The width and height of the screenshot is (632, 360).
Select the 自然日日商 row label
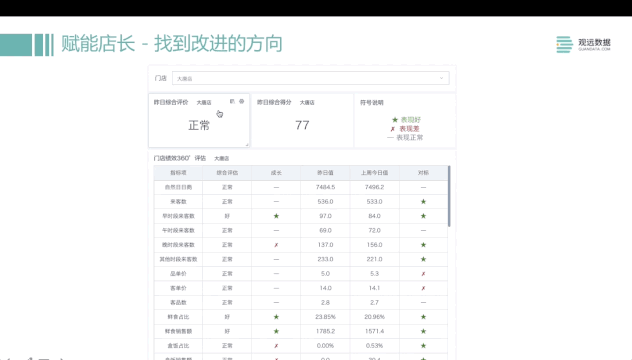178,187
